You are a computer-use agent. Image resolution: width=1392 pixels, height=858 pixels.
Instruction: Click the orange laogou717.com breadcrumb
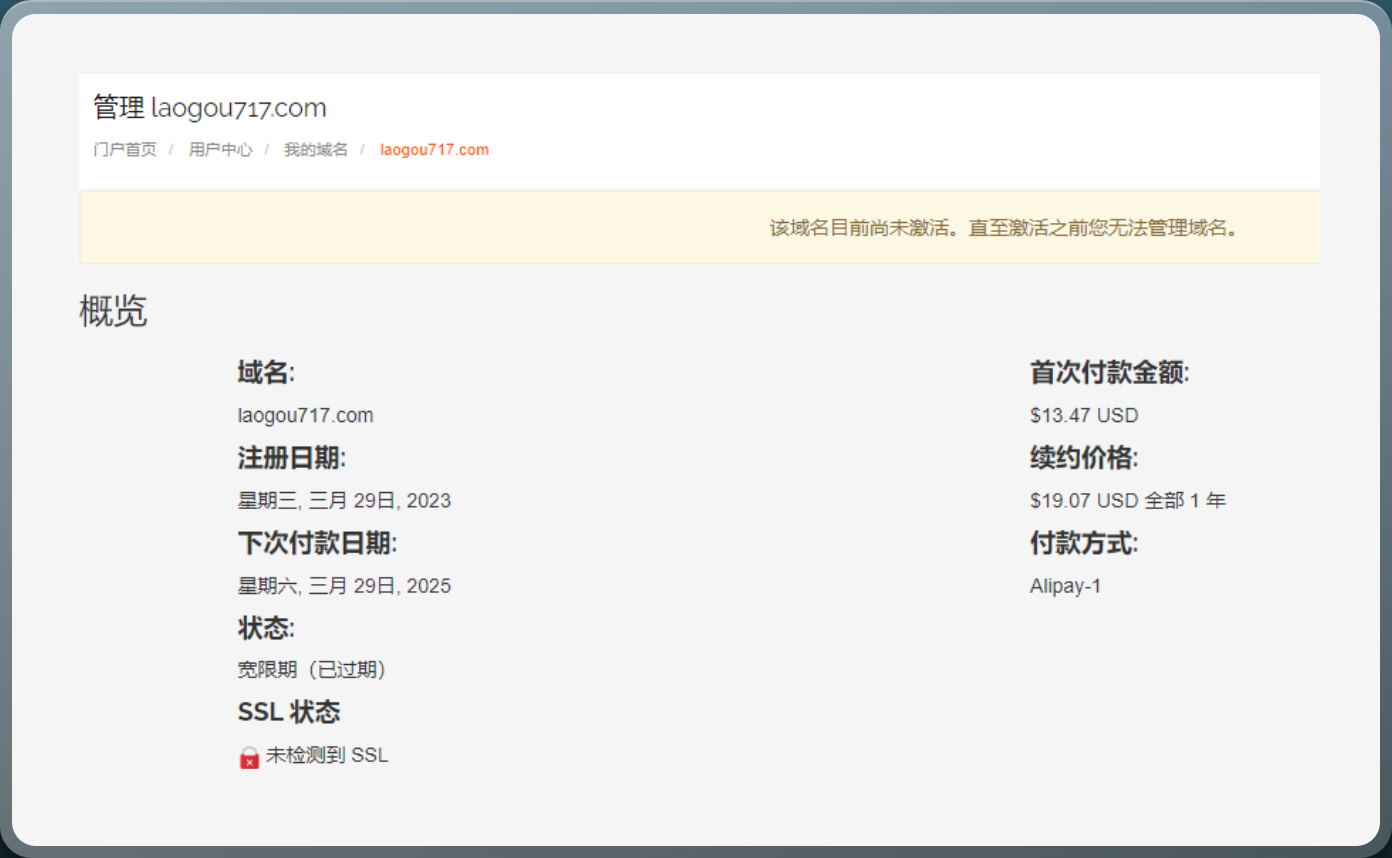click(434, 150)
